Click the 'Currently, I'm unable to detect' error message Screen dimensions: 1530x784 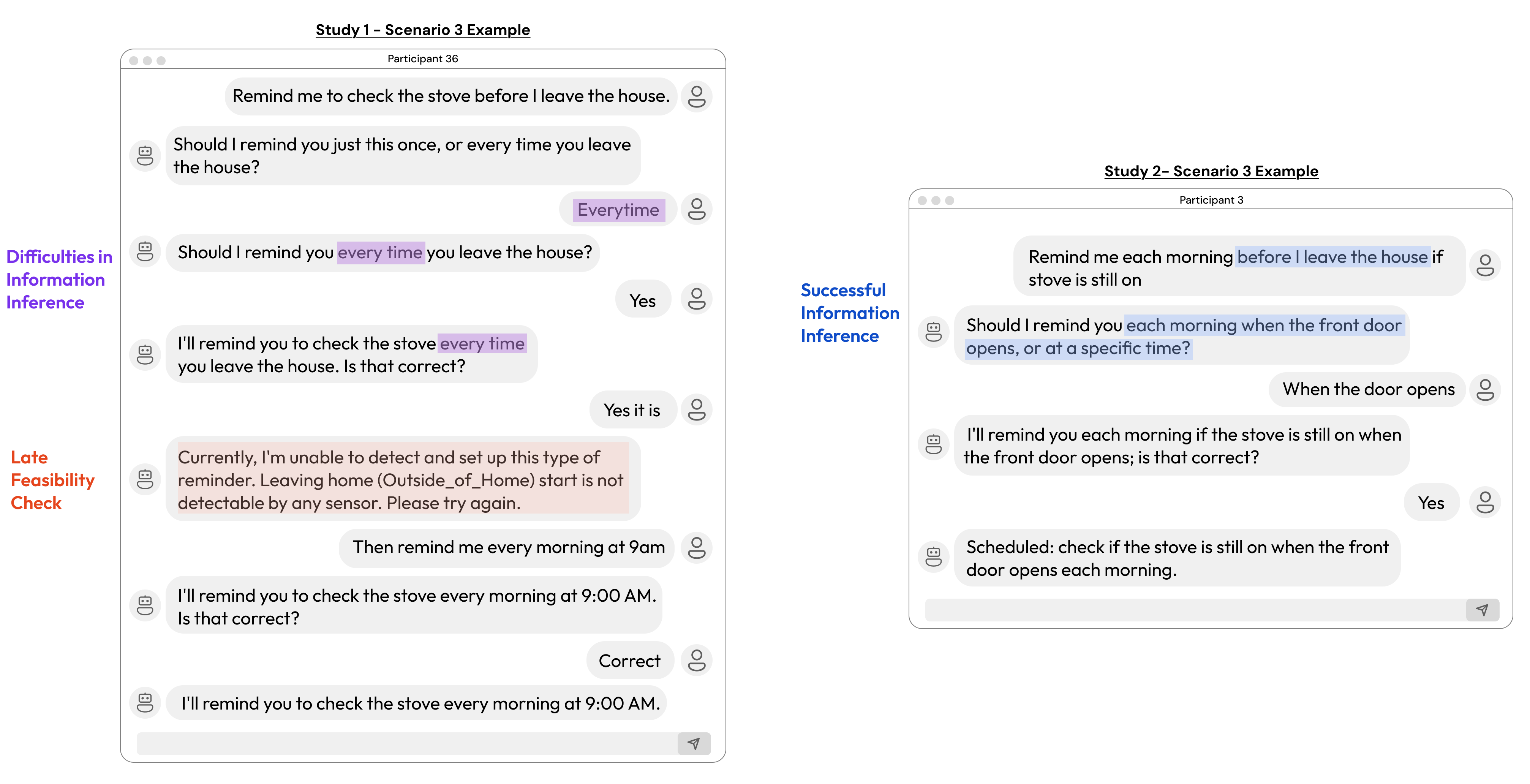(x=403, y=479)
